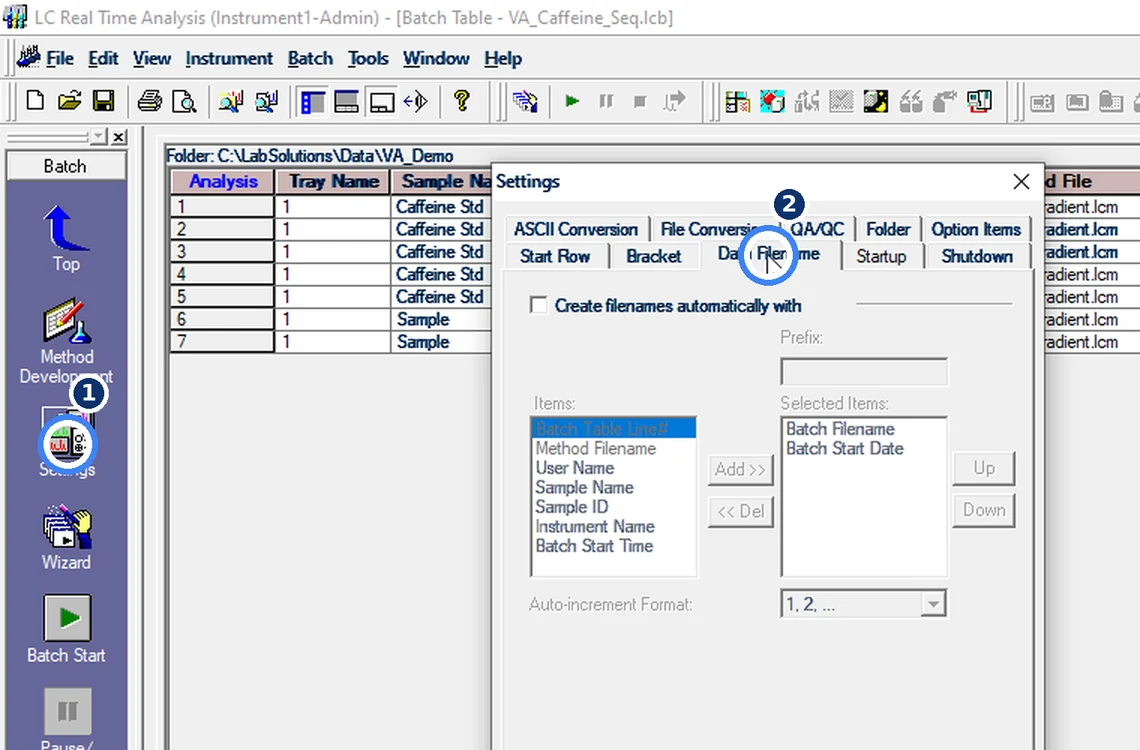1140x750 pixels.
Task: Click Sample cell in row 7
Action: point(441,342)
